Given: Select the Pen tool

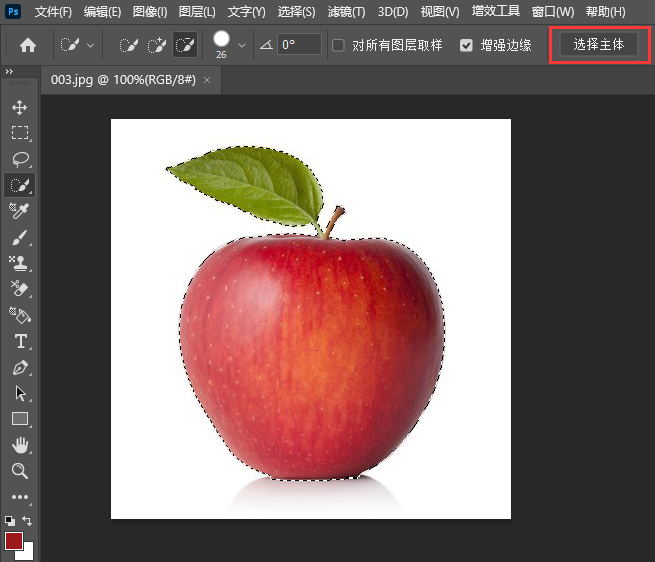Looking at the screenshot, I should pos(20,368).
